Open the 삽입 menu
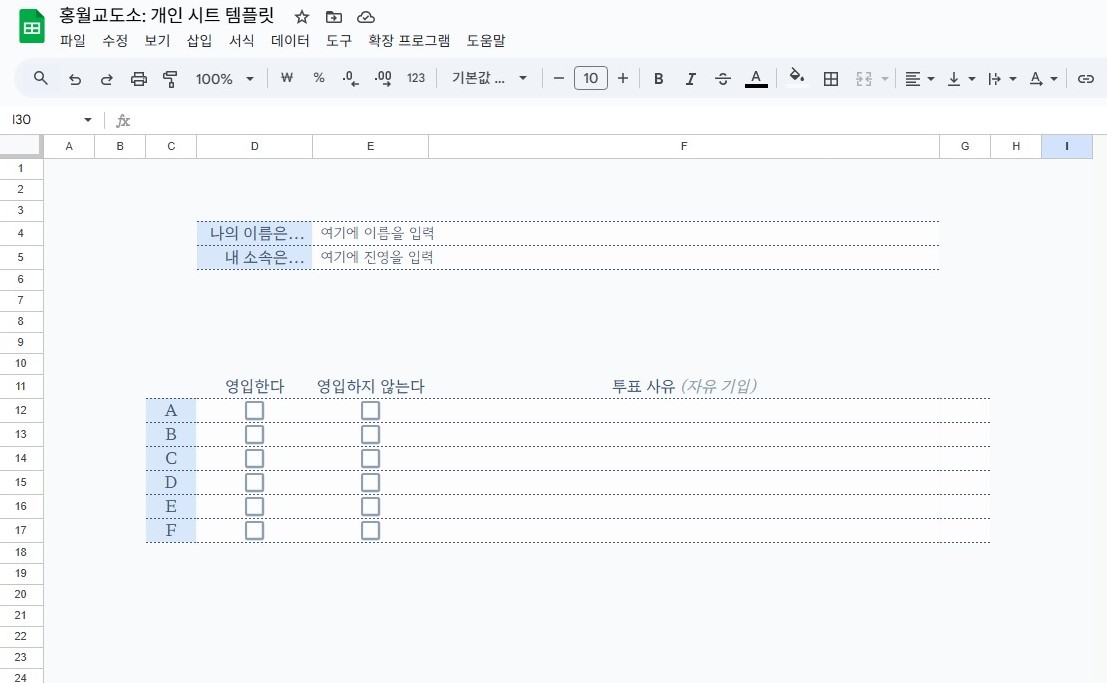 pos(199,41)
